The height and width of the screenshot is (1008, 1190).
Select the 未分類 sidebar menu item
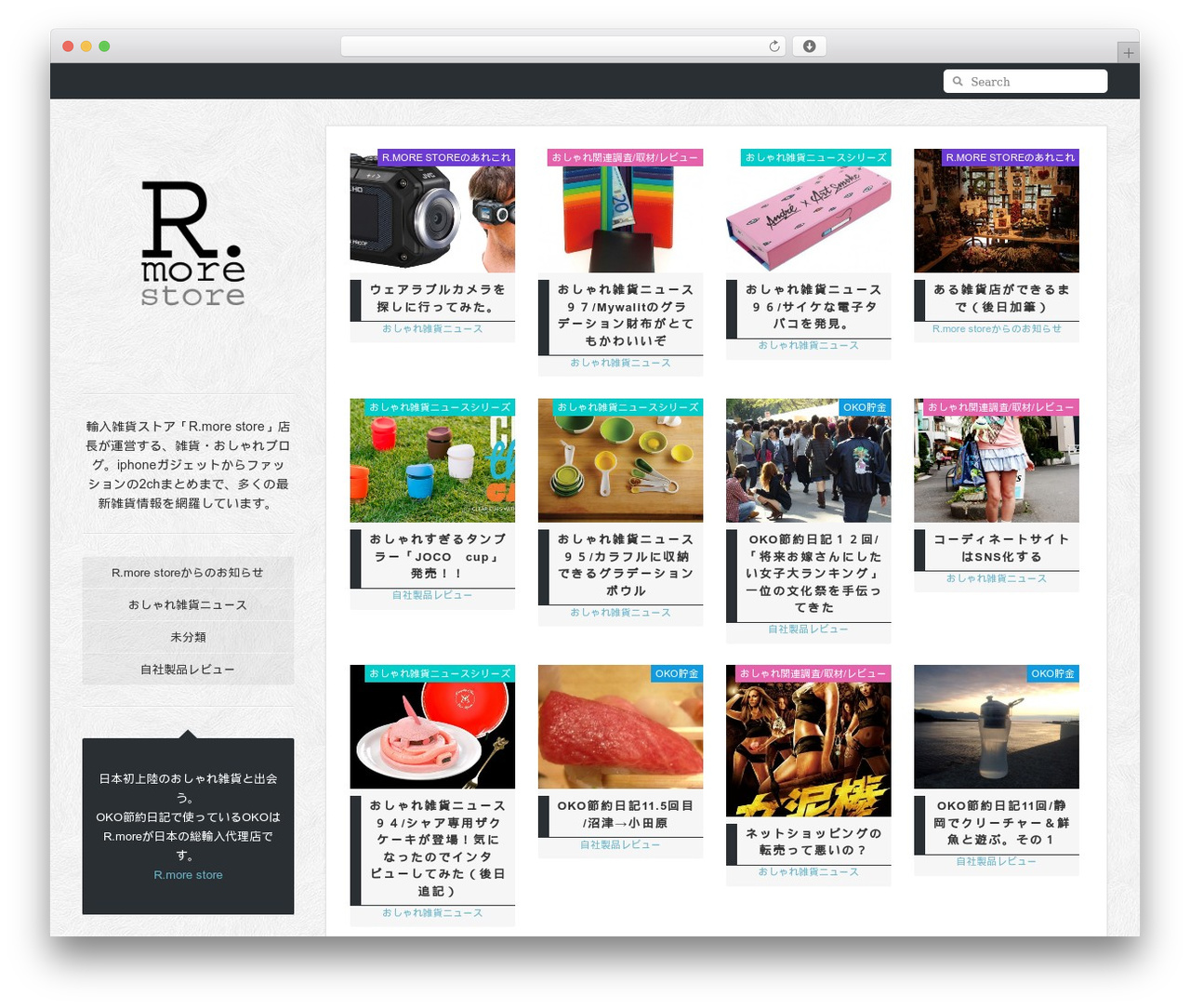188,638
